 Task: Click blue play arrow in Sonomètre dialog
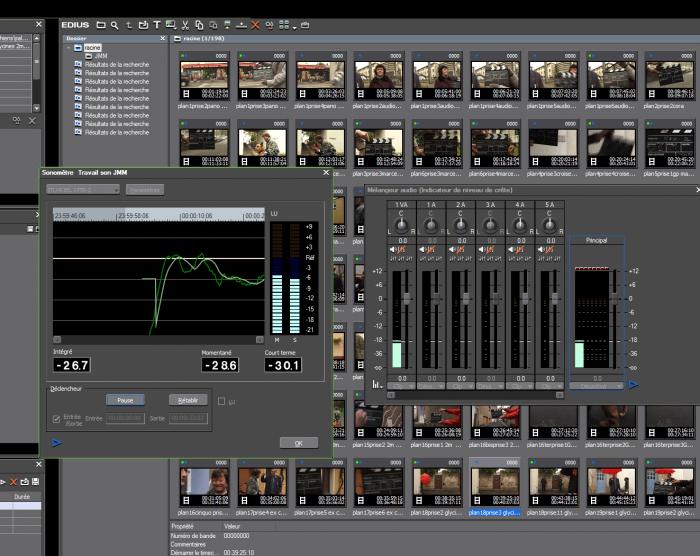pos(56,441)
